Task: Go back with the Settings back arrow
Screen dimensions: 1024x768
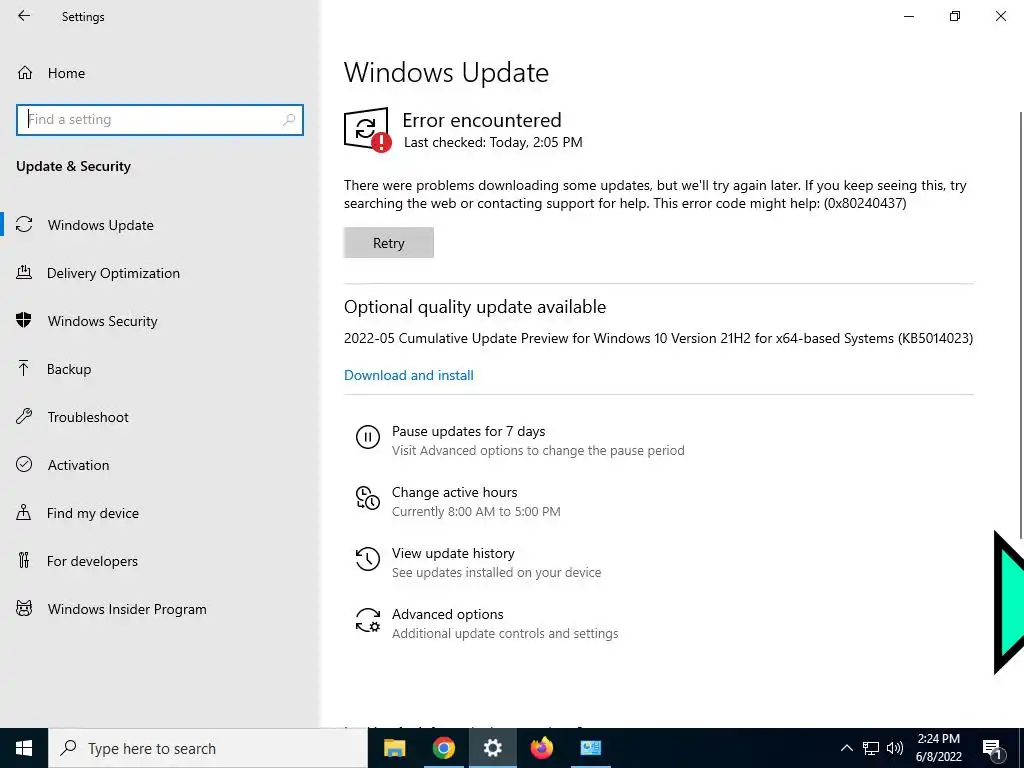Action: [x=24, y=16]
